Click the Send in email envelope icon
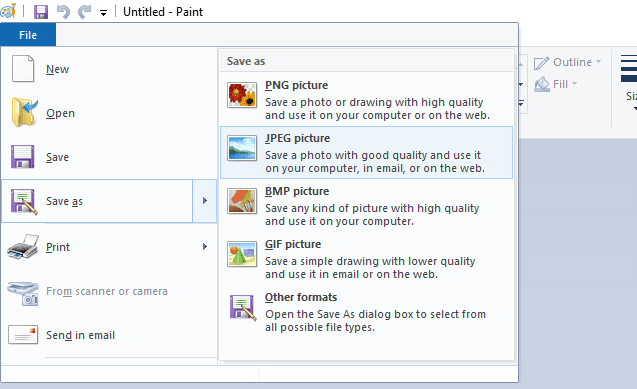The image size is (637, 389). click(x=23, y=335)
